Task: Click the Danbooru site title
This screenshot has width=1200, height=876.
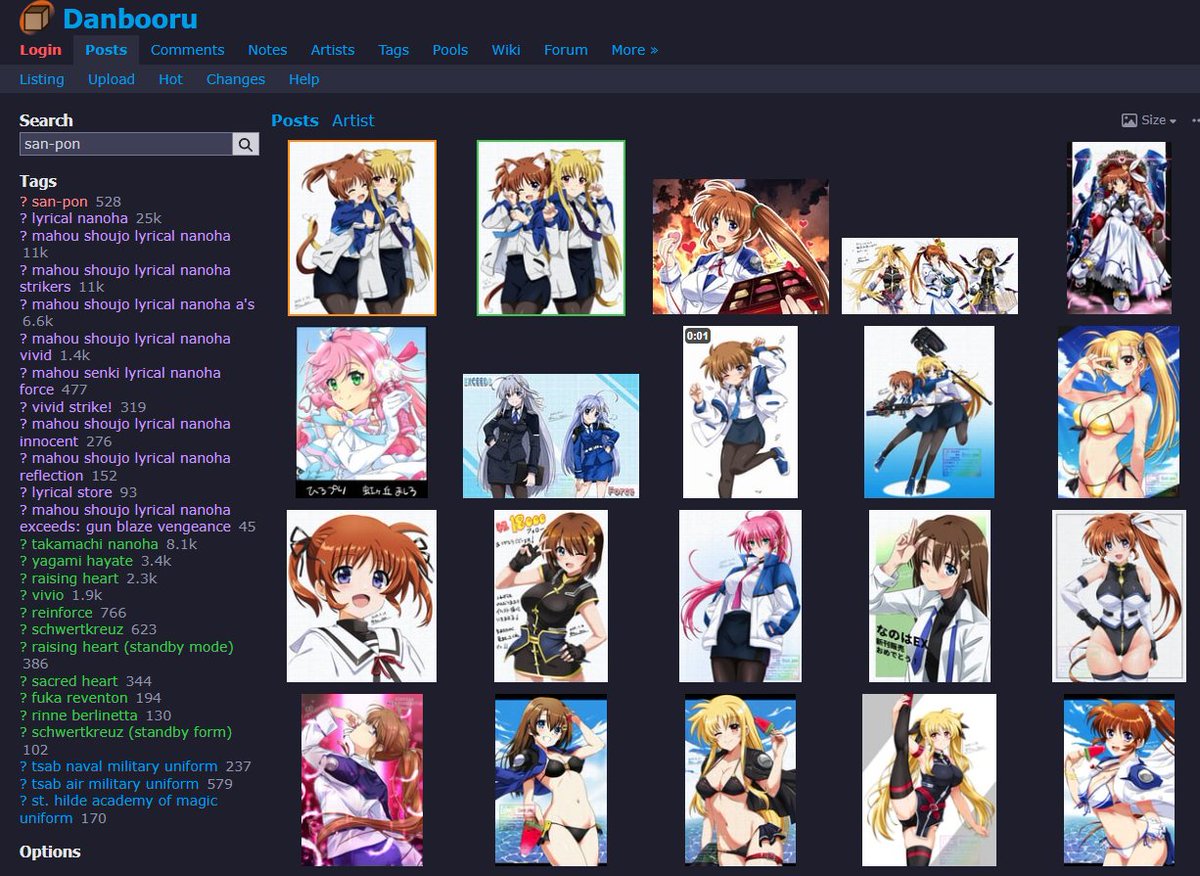Action: coord(130,18)
